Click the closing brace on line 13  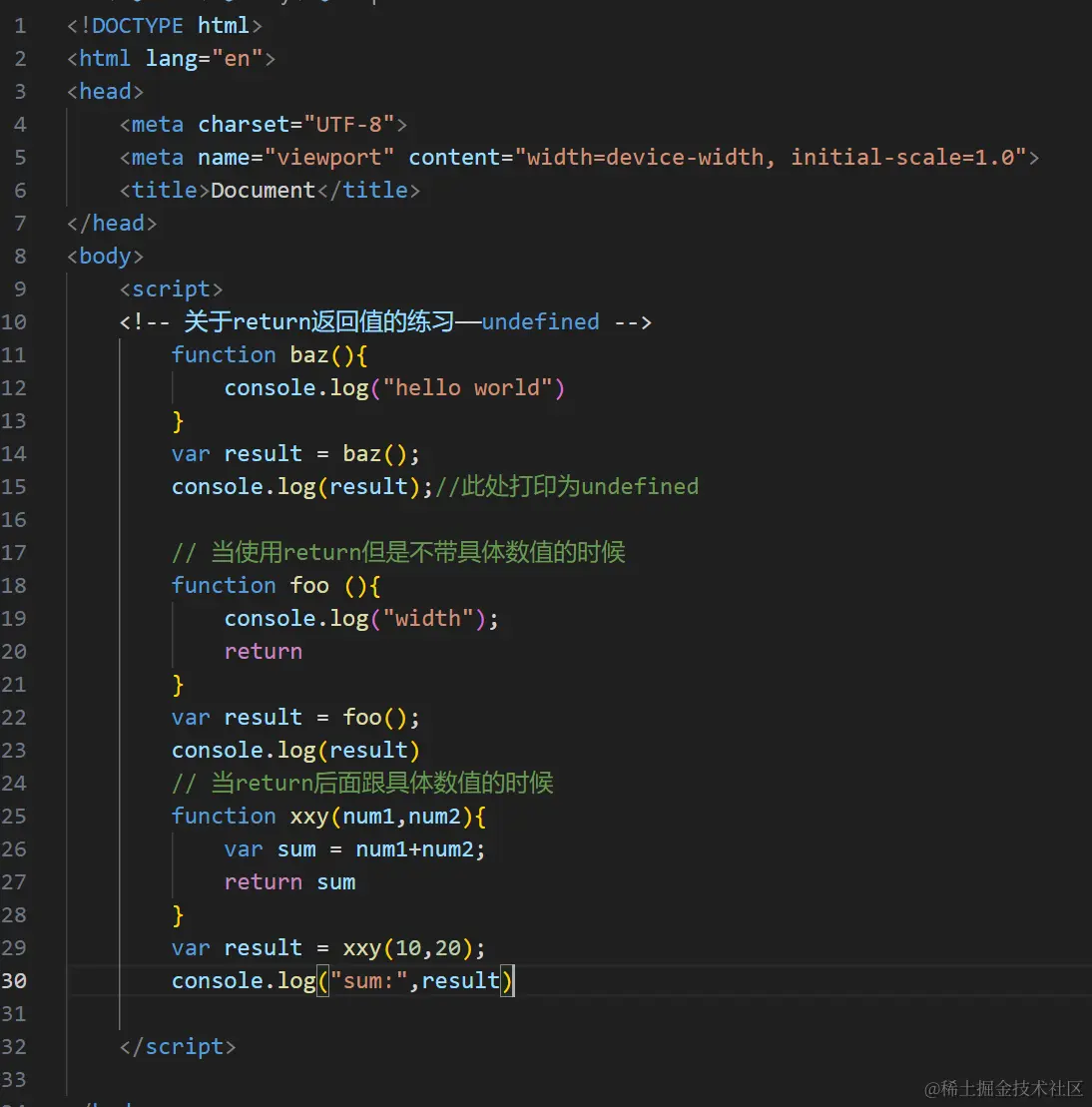pyautogui.click(x=178, y=421)
